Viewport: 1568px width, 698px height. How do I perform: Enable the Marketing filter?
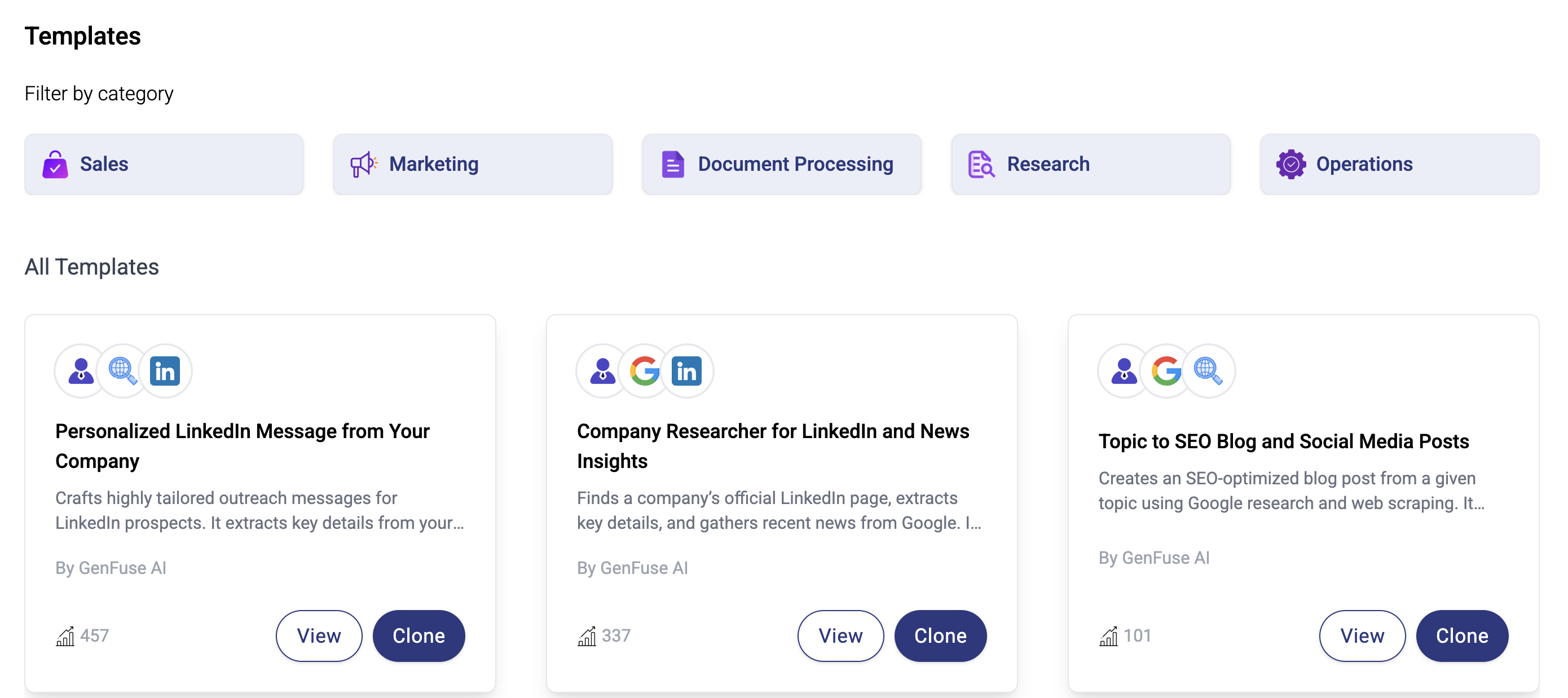(472, 164)
